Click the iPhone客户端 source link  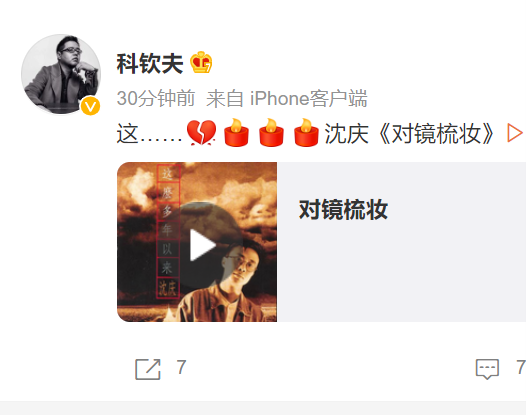(x=309, y=99)
